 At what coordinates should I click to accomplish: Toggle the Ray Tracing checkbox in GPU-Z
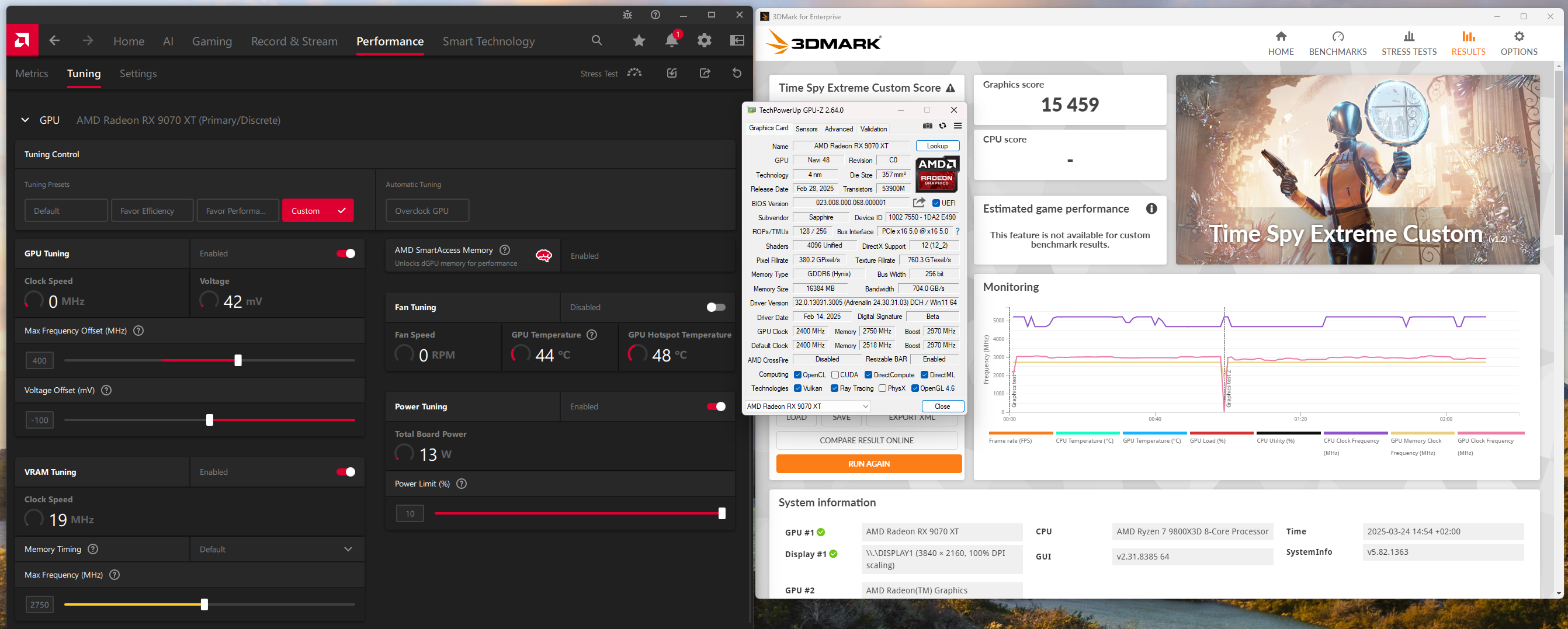coord(834,388)
